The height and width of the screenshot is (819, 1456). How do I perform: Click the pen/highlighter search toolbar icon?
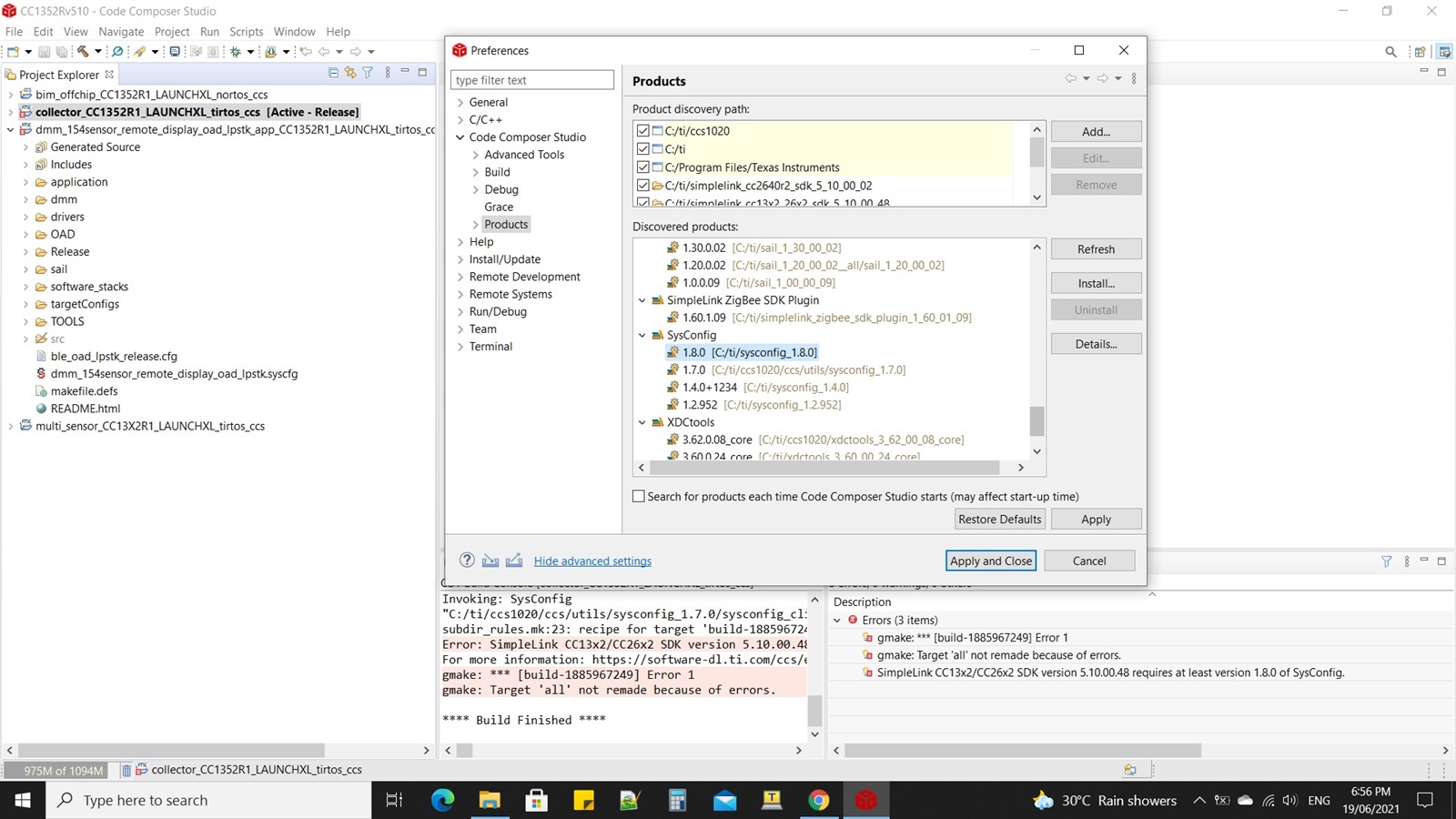(139, 52)
